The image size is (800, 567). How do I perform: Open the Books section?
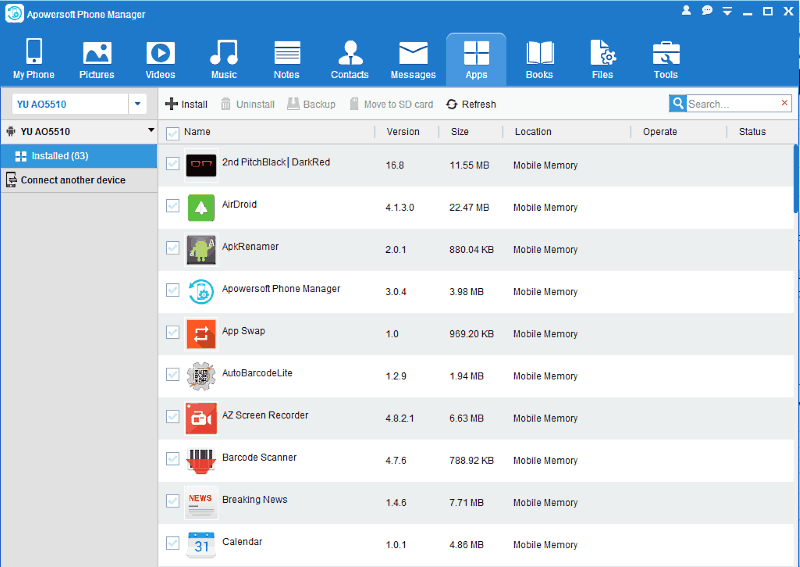click(x=539, y=59)
